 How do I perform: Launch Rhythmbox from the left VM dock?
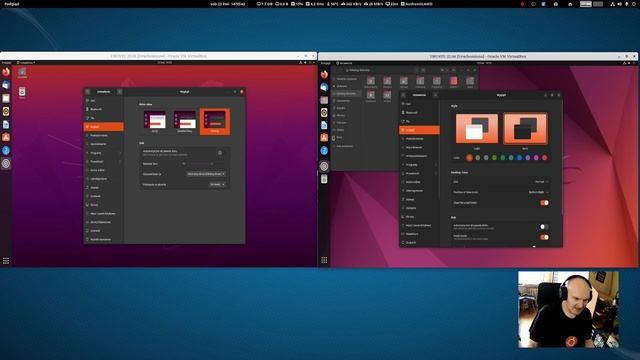(6, 111)
